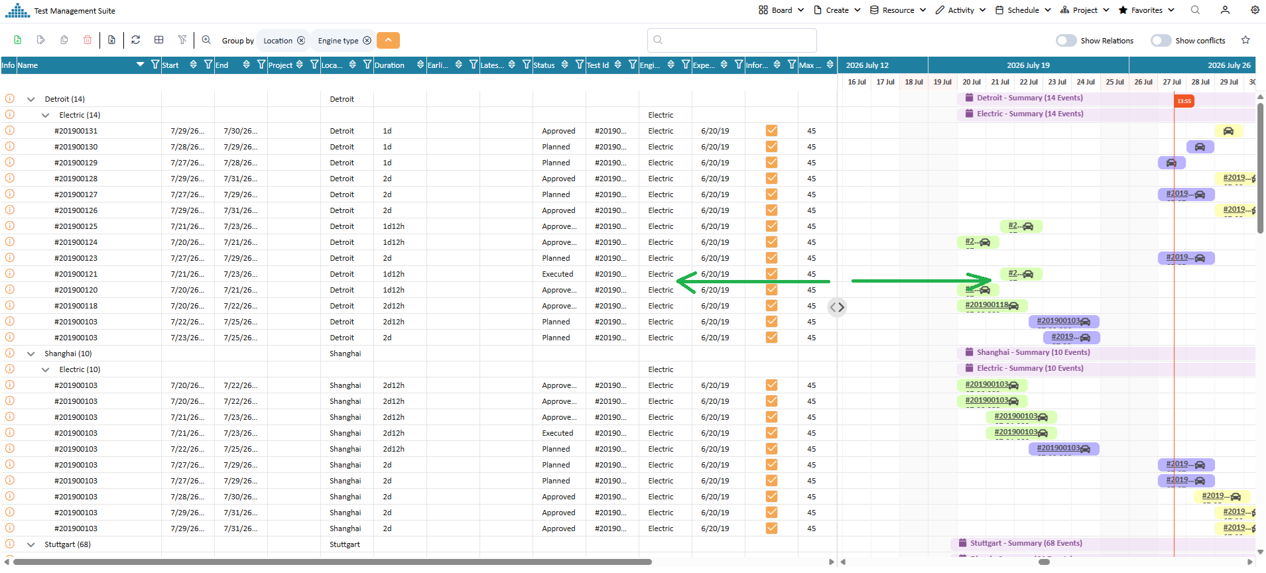
Task: Open the Create menu
Action: [836, 10]
